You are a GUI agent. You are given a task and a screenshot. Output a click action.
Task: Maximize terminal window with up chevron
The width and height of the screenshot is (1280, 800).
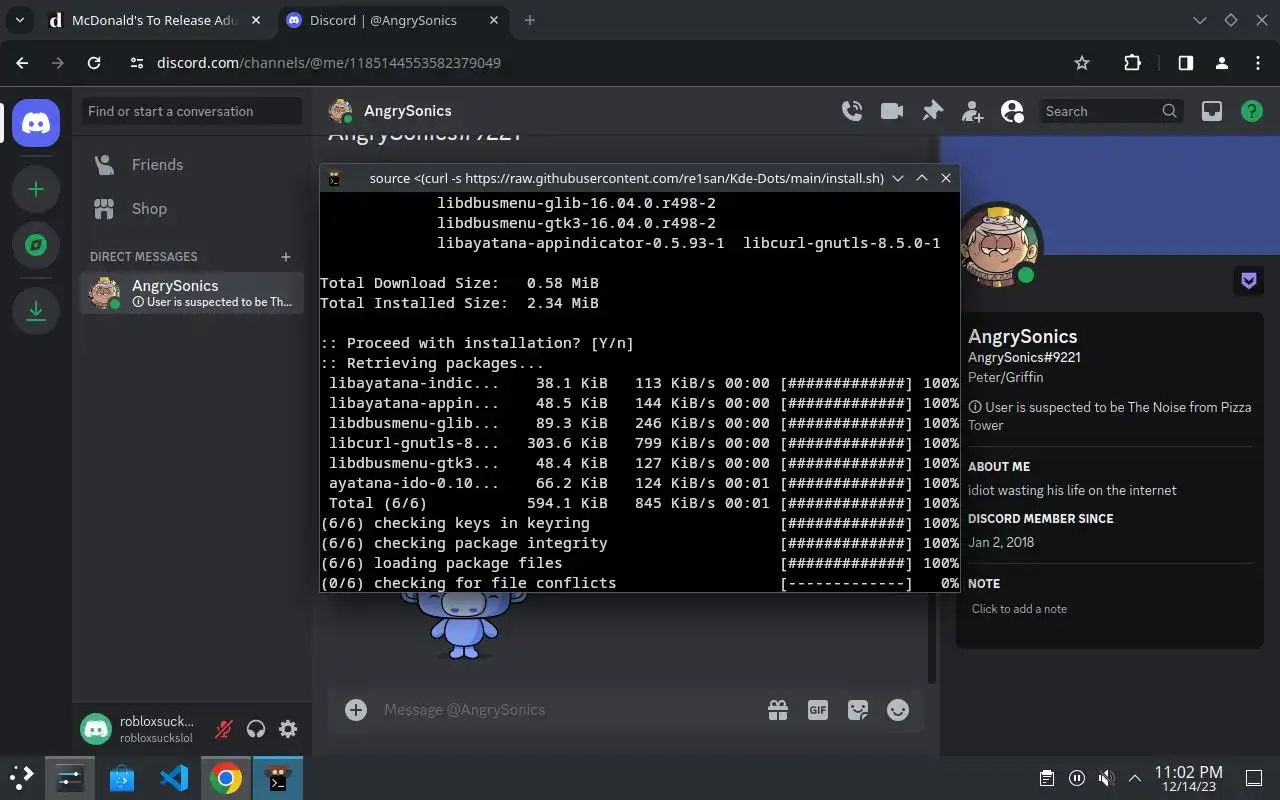click(x=922, y=178)
